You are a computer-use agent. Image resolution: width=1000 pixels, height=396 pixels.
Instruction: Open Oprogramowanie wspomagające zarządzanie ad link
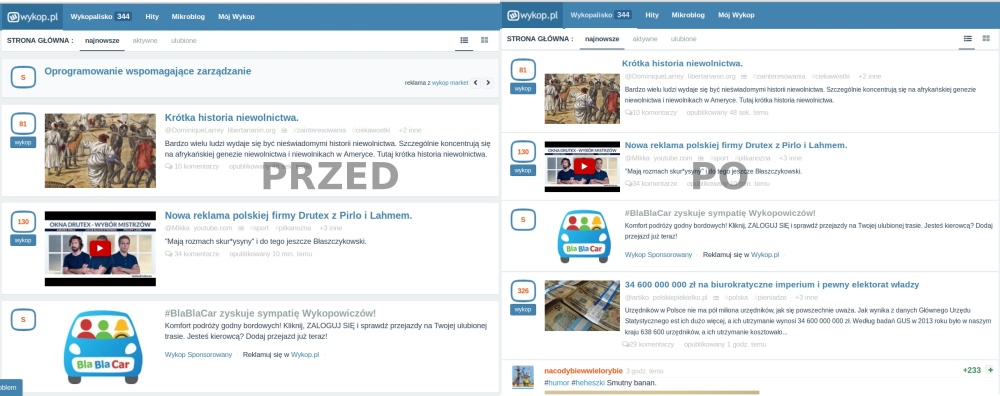click(x=147, y=71)
